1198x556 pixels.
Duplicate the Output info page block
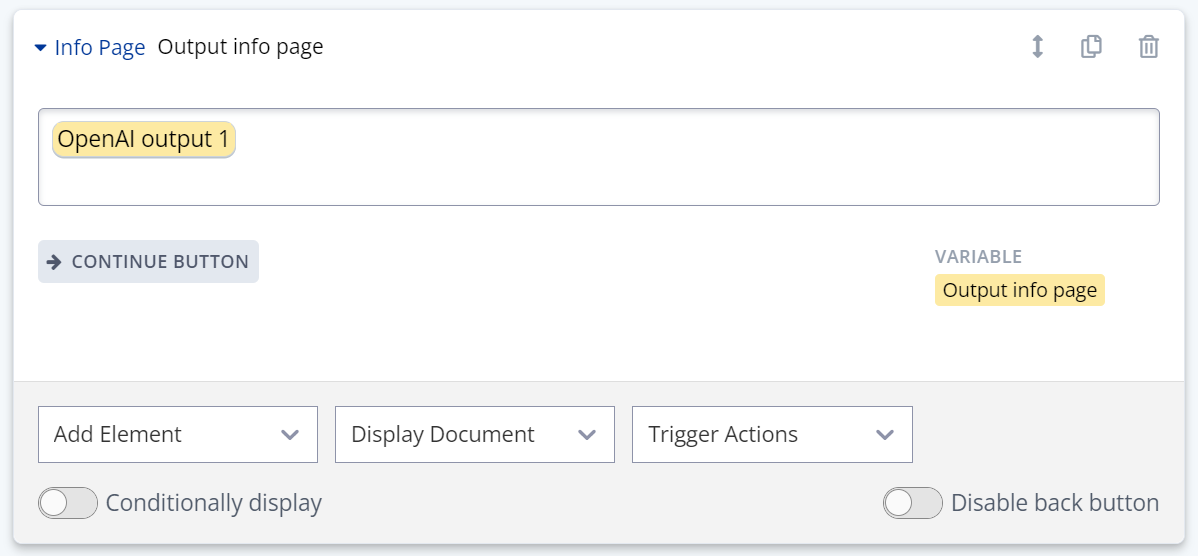pyautogui.click(x=1092, y=47)
